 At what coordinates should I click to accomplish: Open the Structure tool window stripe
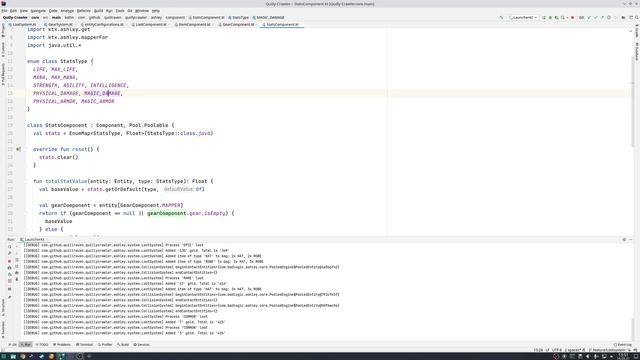click(3, 307)
